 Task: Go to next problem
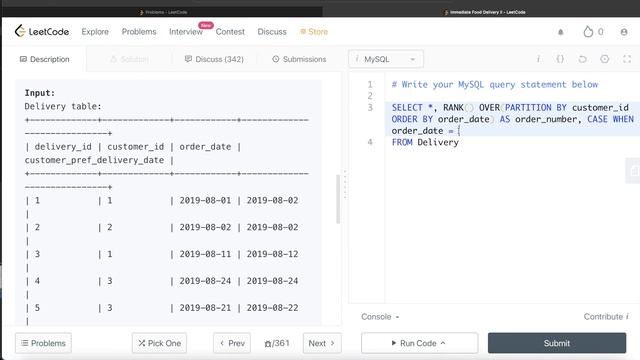point(322,343)
